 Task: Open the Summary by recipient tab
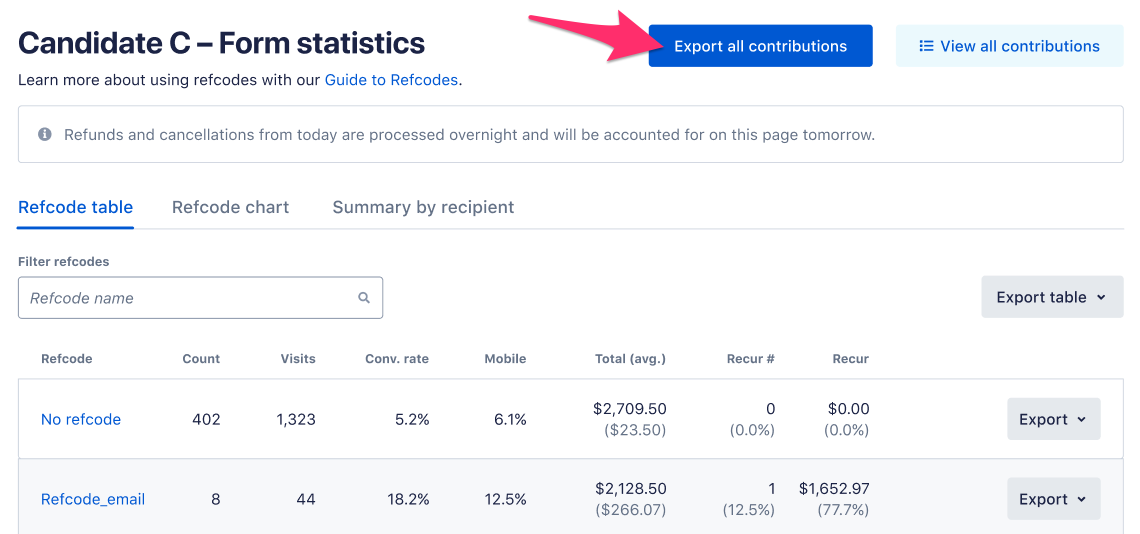pos(423,208)
